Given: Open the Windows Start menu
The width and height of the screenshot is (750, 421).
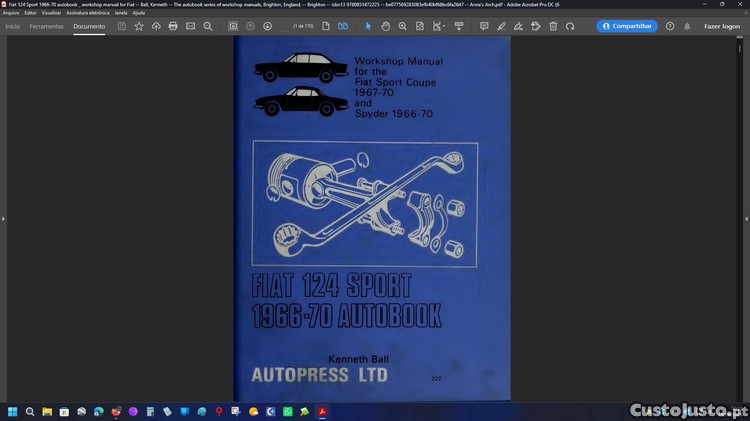Looking at the screenshot, I should point(12,411).
